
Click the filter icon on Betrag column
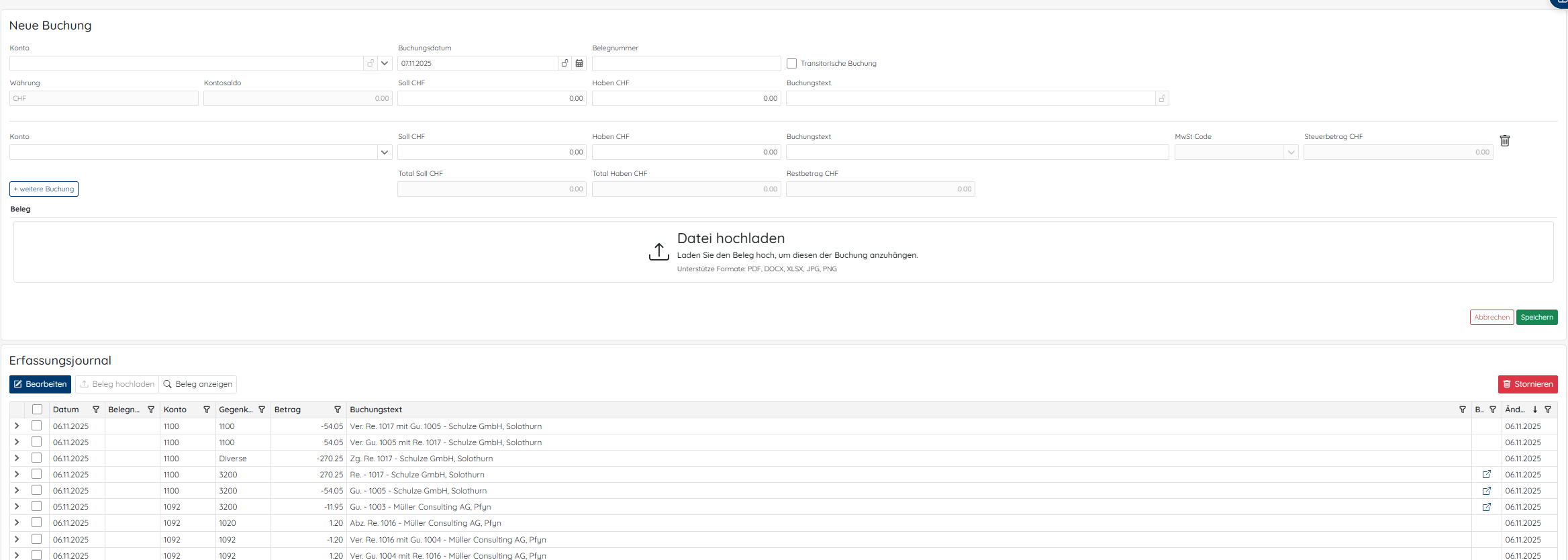[338, 410]
